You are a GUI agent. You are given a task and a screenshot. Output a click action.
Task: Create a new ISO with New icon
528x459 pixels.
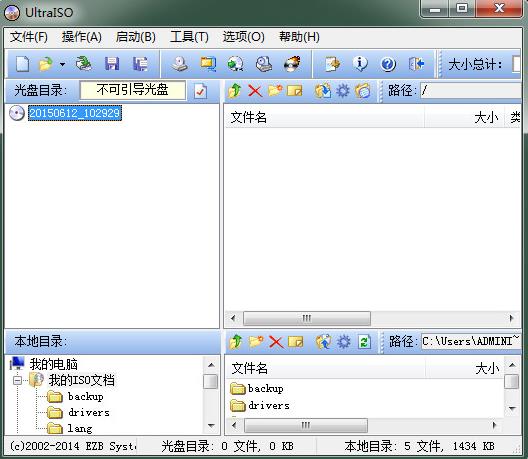pos(23,64)
